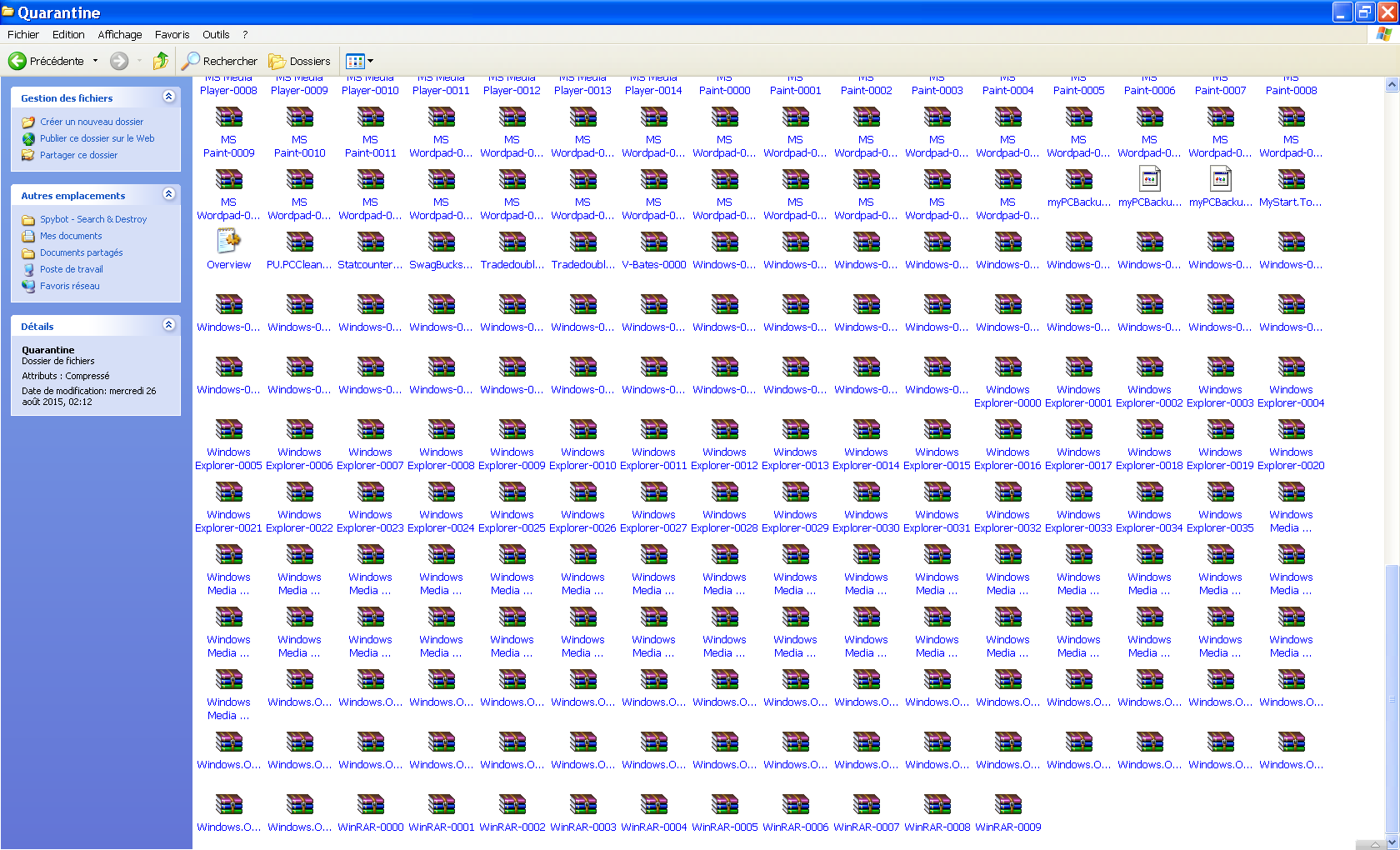Select the SwagBucks... archive icon

click(x=441, y=242)
